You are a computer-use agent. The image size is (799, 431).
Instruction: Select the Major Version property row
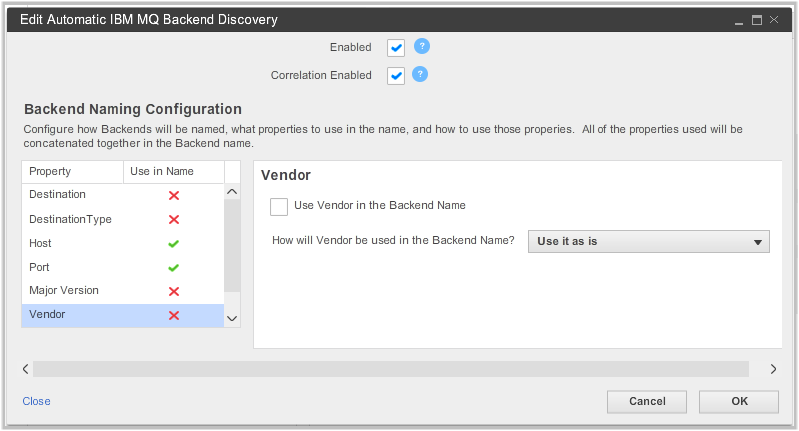(x=123, y=291)
